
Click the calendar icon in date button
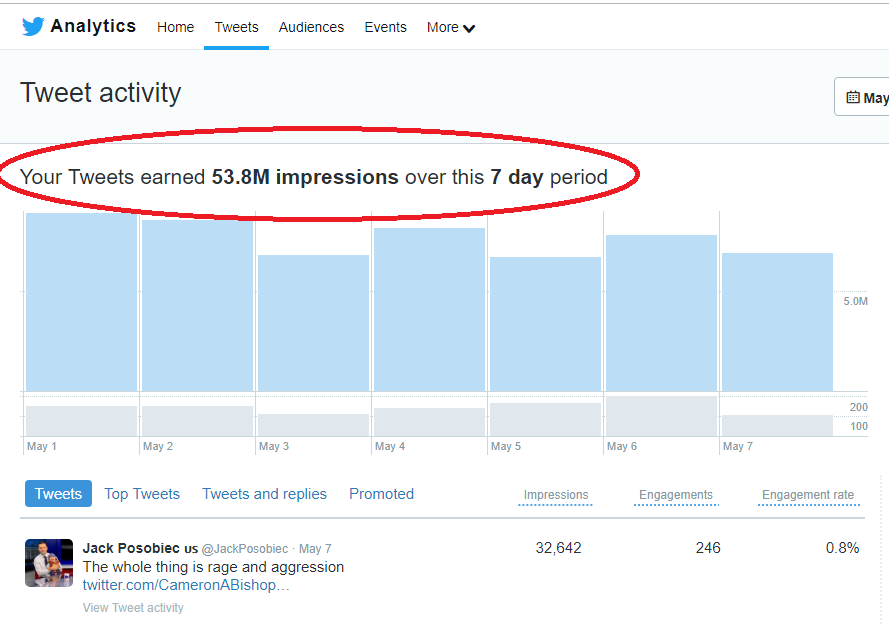point(853,97)
